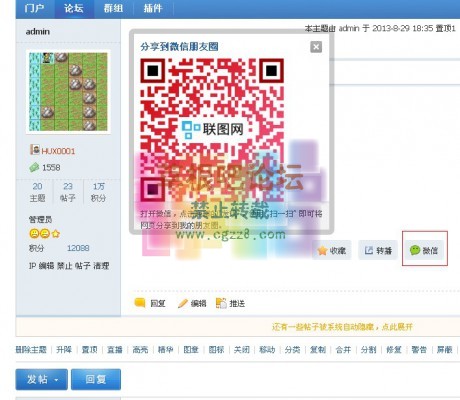This screenshot has width=460, height=400.
Task: Click the HUX0001 user group icon
Action: pos(35,150)
